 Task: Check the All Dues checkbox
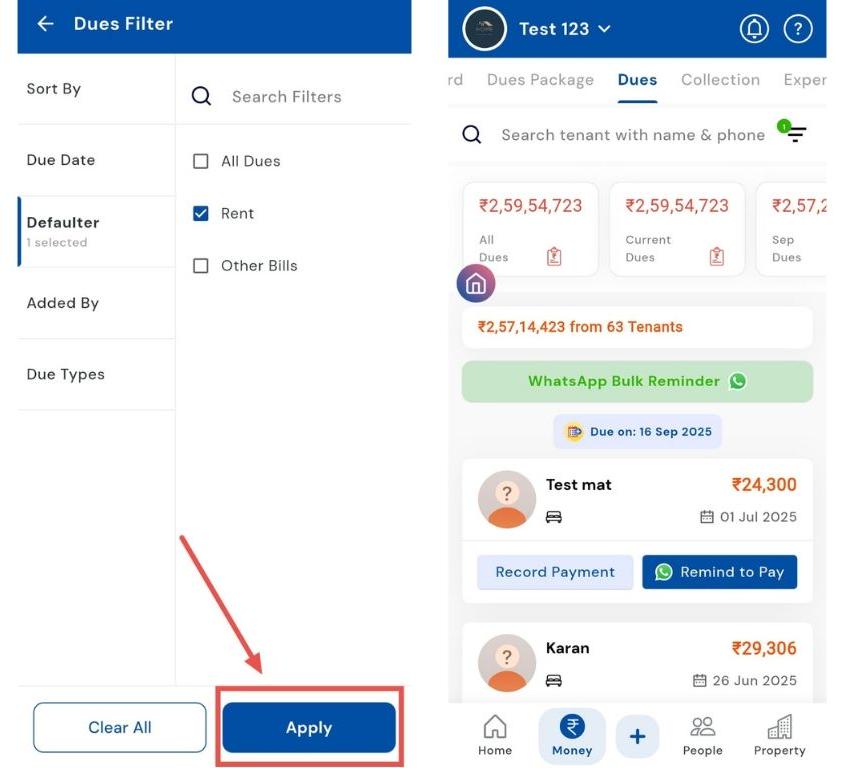point(201,161)
